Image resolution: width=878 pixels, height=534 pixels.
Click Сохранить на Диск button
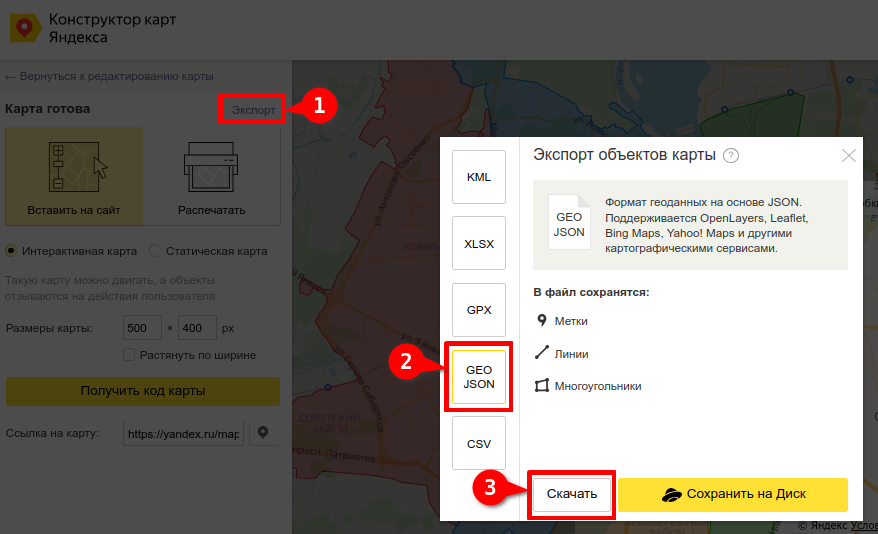[732, 494]
